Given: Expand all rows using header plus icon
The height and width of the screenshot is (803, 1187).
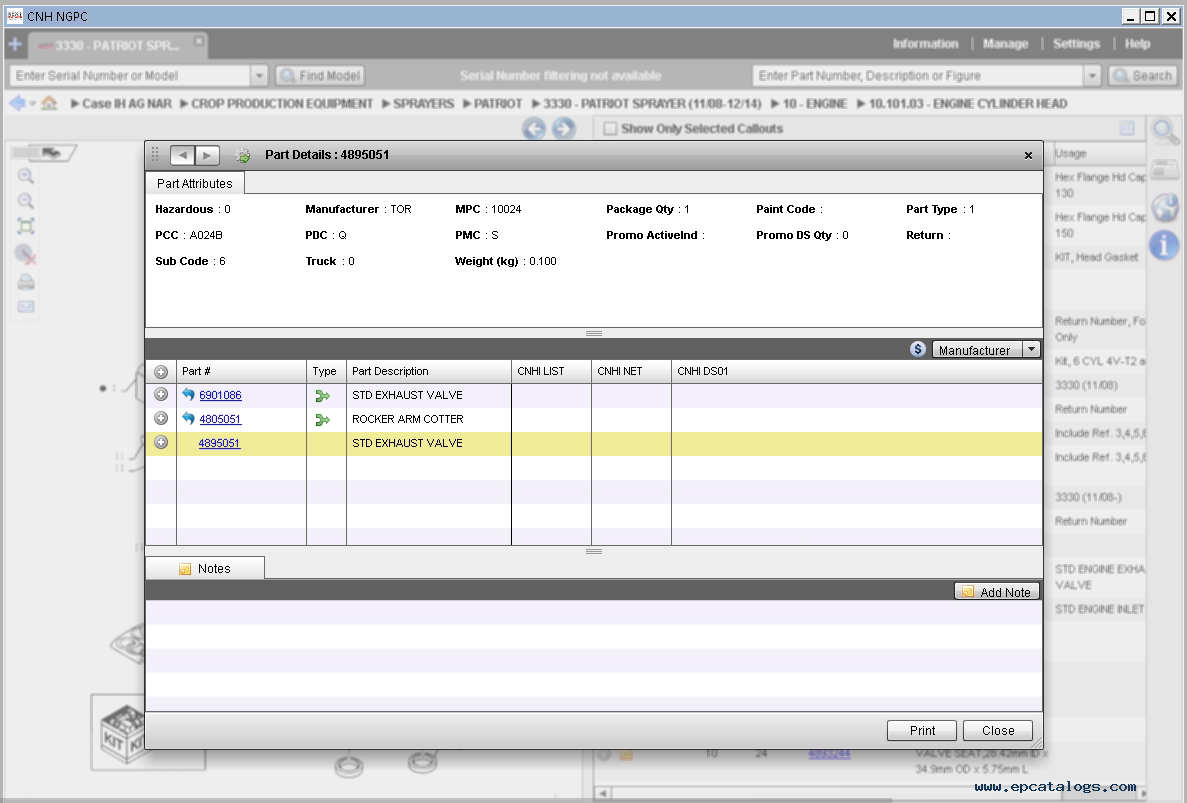Looking at the screenshot, I should [161, 372].
